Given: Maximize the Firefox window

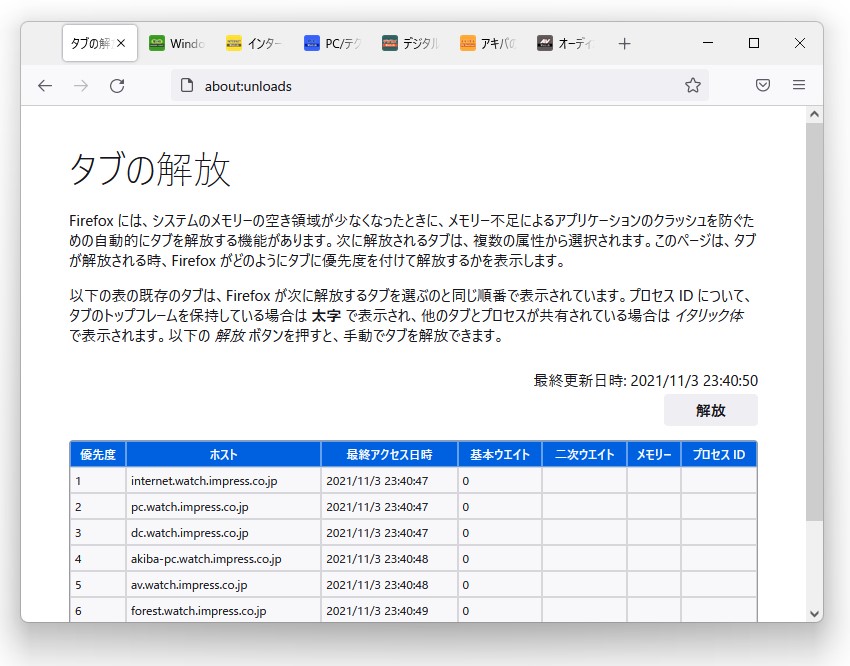Looking at the screenshot, I should click(x=754, y=43).
